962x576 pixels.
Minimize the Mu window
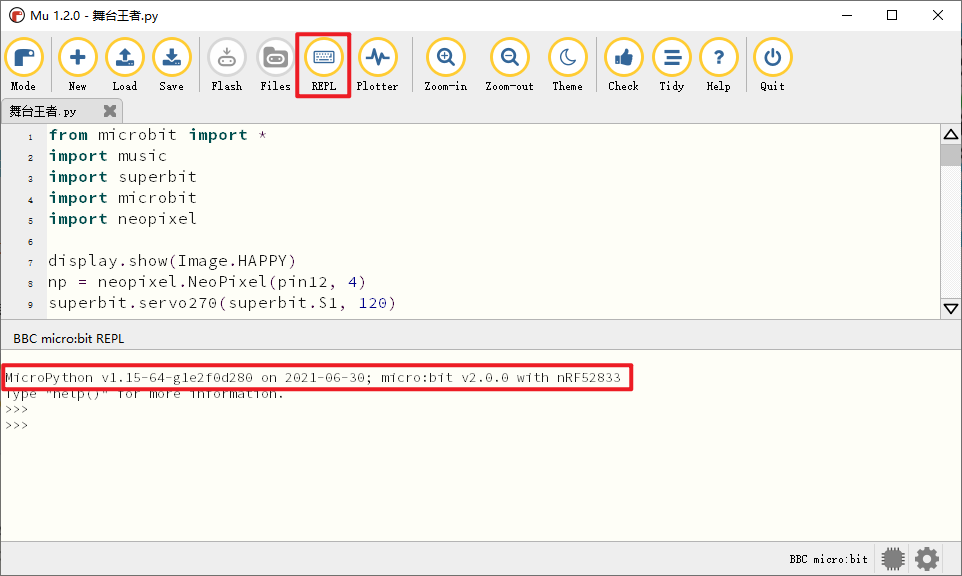click(847, 15)
